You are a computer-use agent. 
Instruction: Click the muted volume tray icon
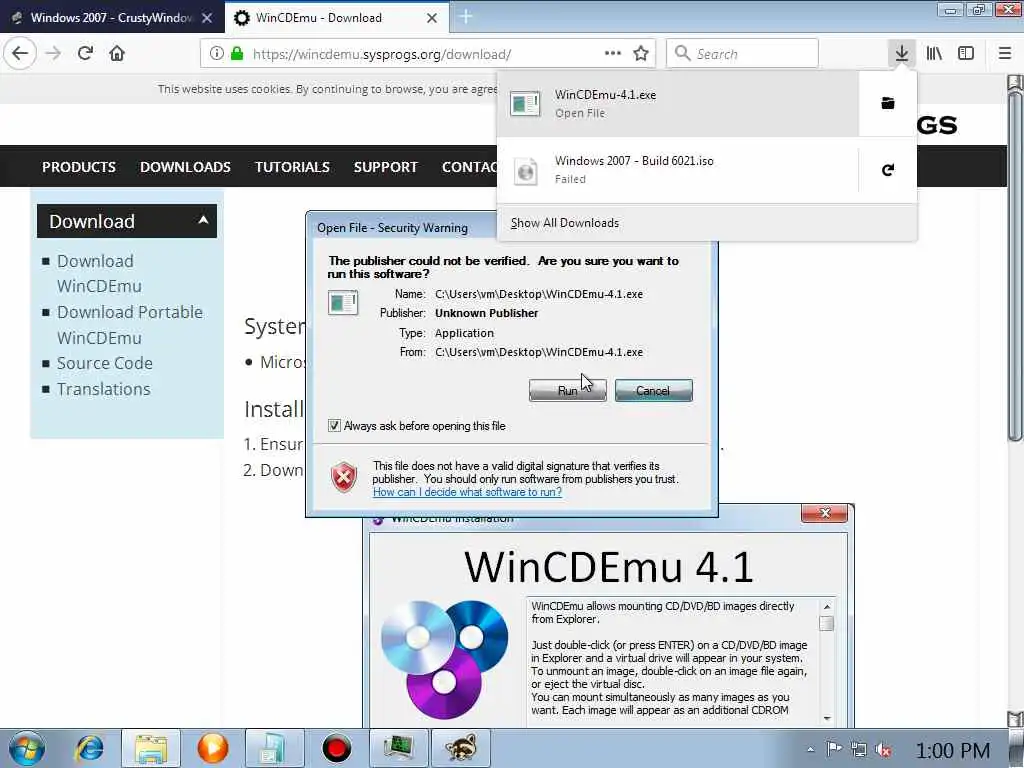[x=883, y=750]
